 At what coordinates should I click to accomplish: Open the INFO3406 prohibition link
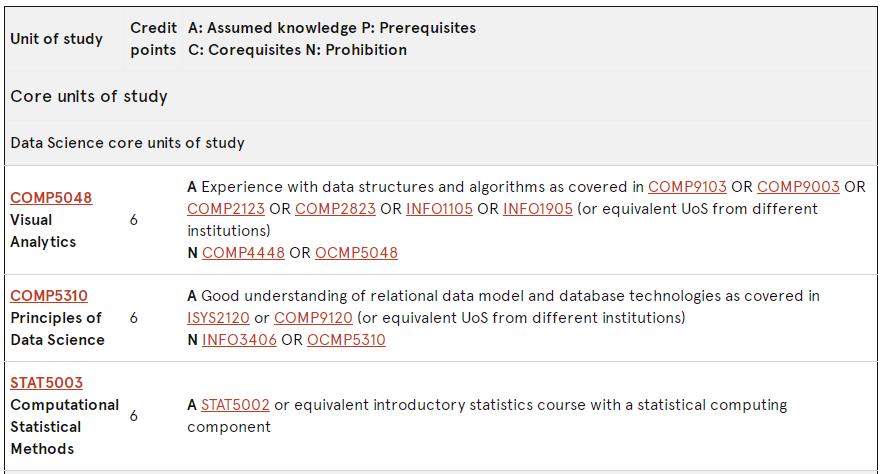point(239,340)
